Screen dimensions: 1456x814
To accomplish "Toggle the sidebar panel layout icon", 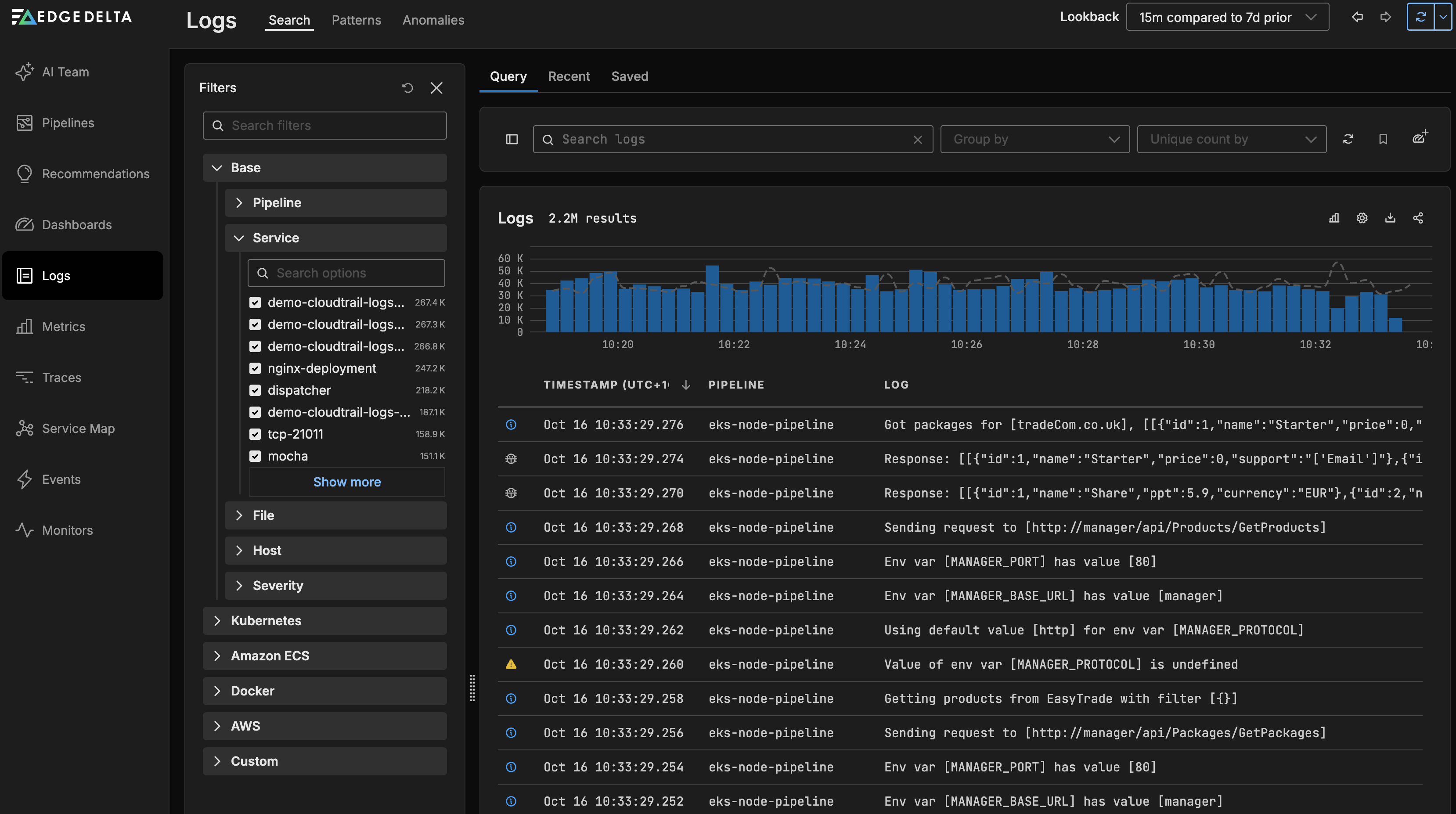I will click(x=512, y=139).
